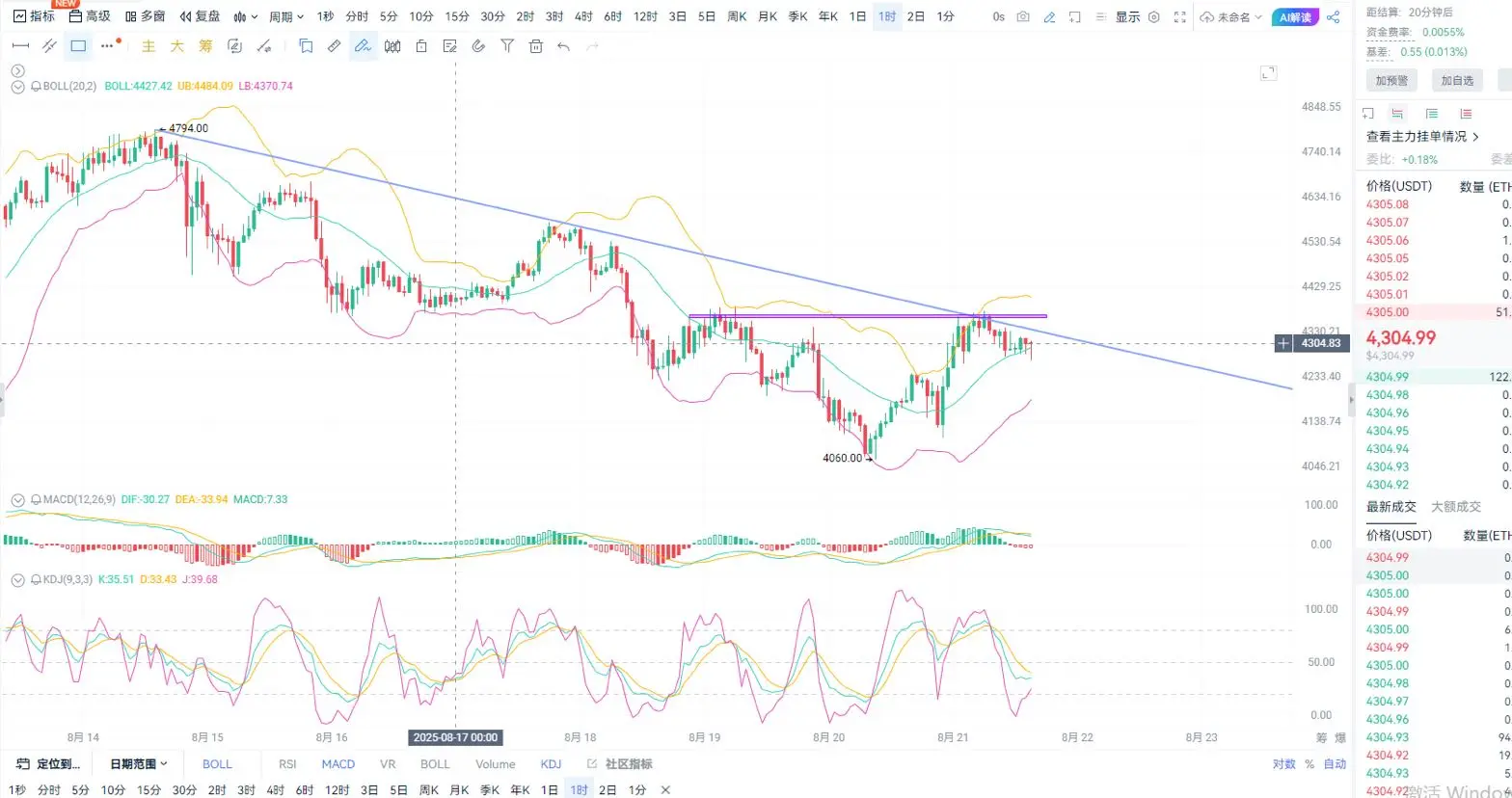1512x798 pixels.
Task: Click the lock drawings icon
Action: (420, 45)
